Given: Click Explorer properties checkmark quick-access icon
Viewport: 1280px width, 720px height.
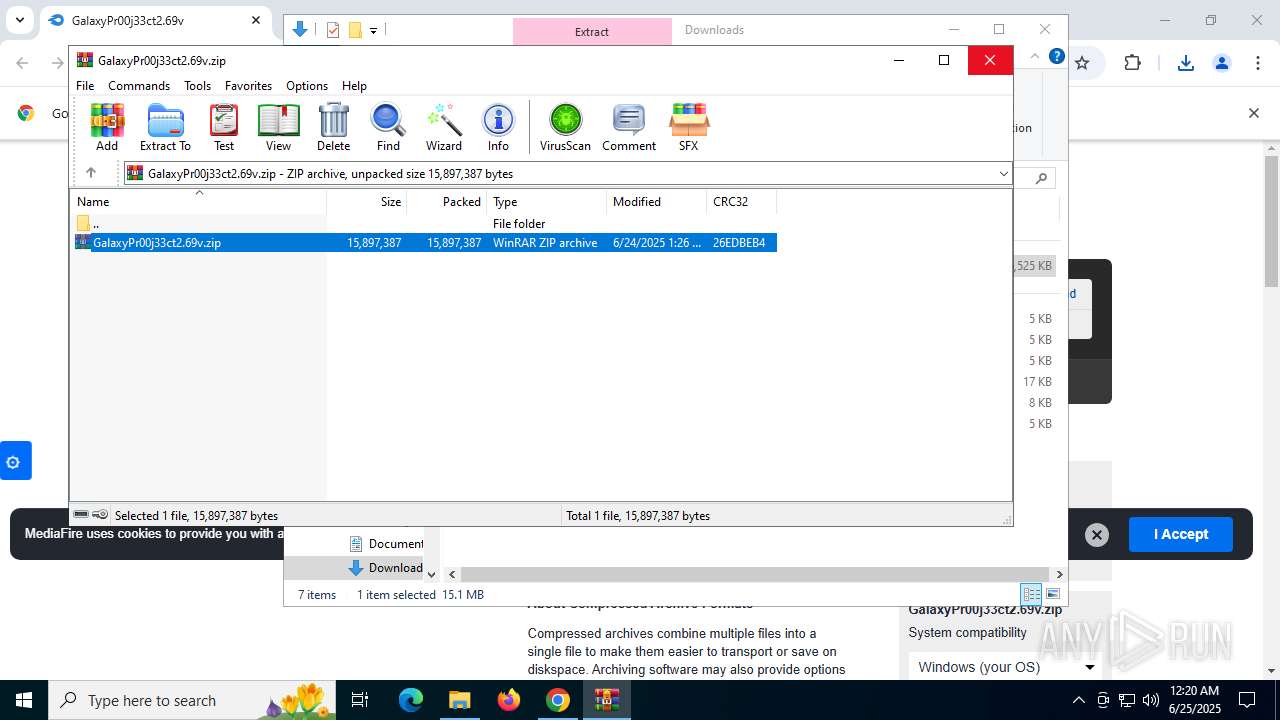Looking at the screenshot, I should coord(333,30).
